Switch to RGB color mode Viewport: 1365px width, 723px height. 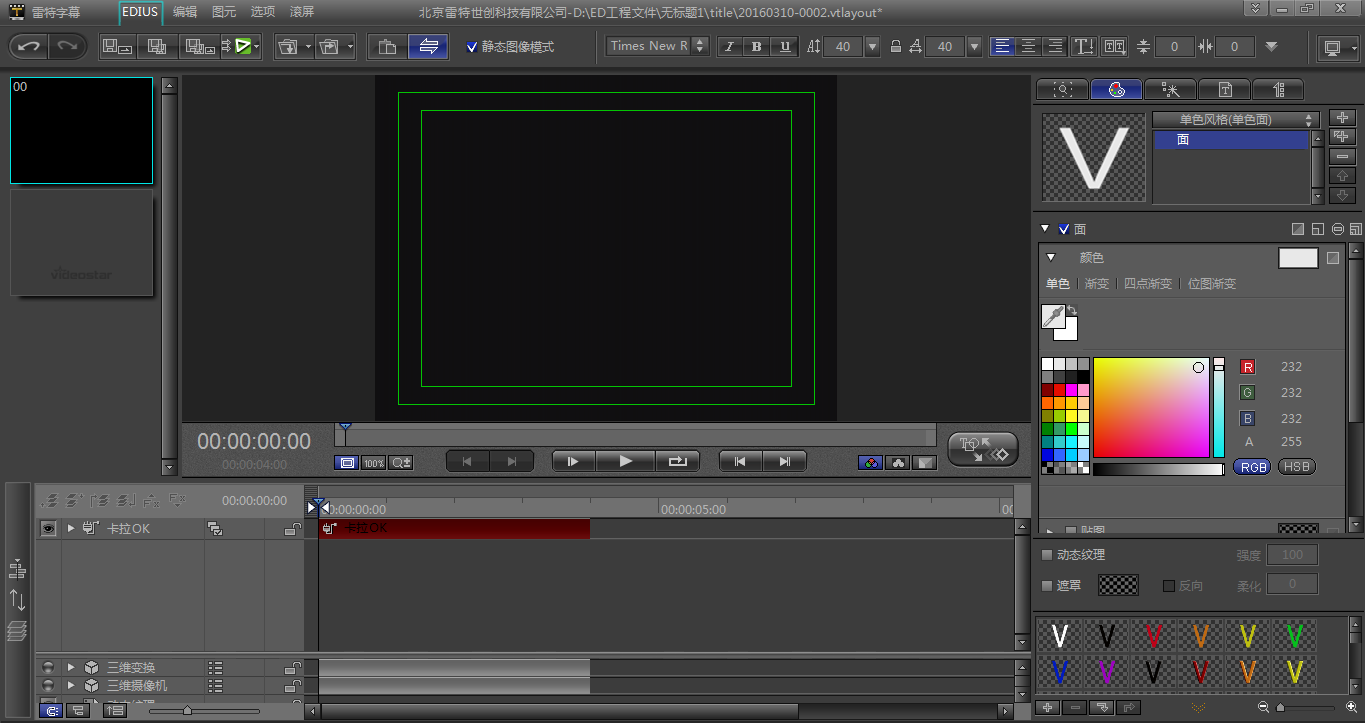tap(1252, 467)
